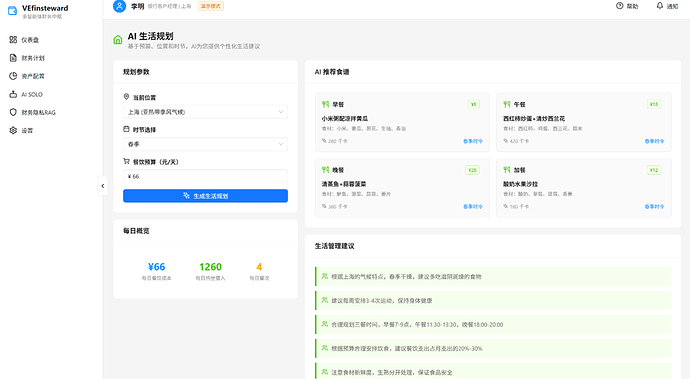Click the ¥18 price tag on 午餐

click(654, 105)
